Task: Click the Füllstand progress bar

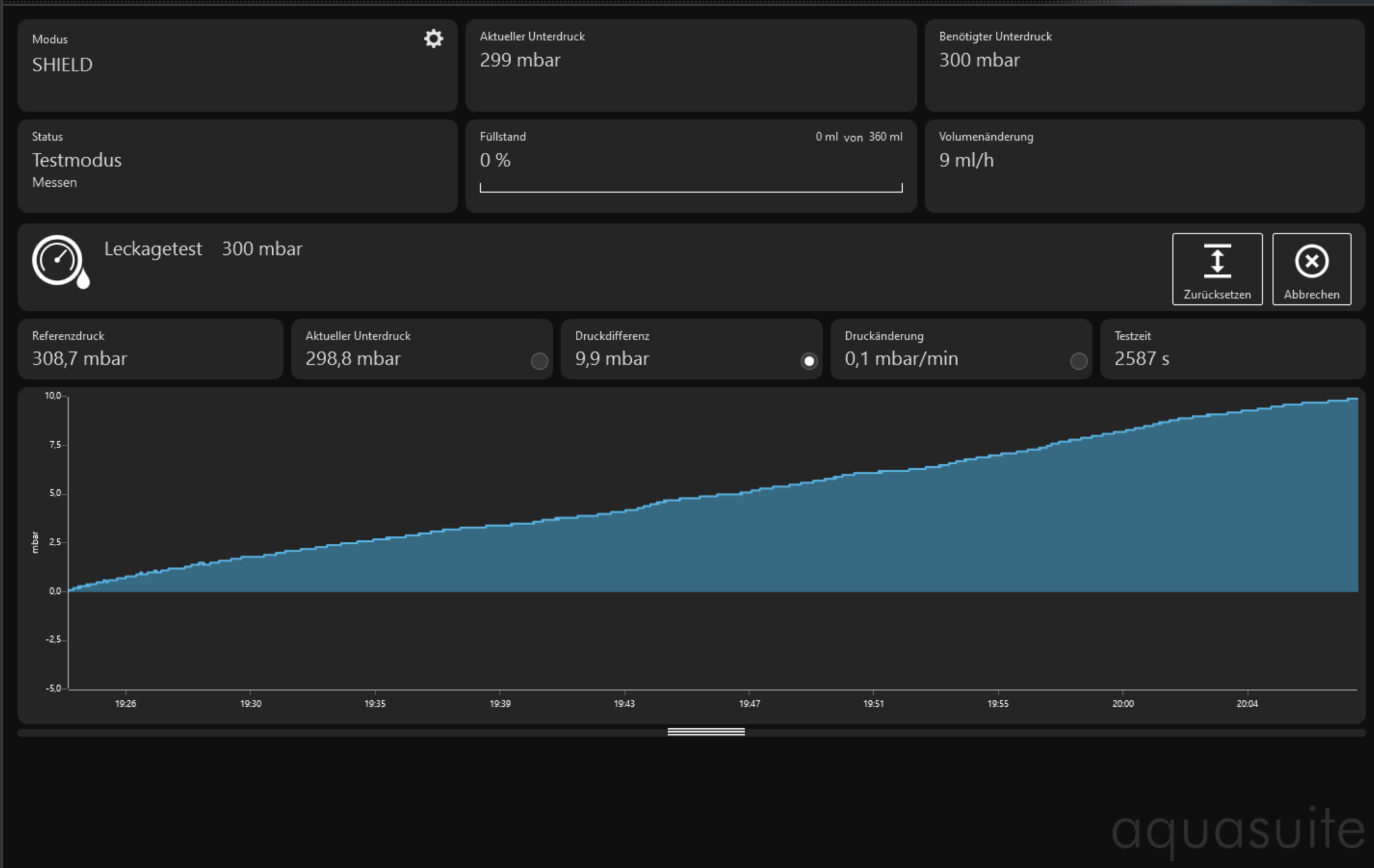Action: [691, 187]
